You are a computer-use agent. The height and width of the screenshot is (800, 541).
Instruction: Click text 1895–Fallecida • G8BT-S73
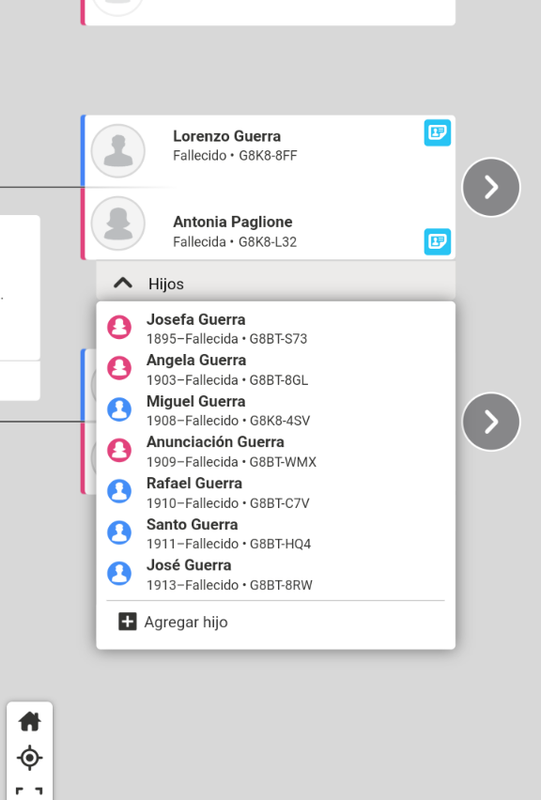(x=227, y=339)
